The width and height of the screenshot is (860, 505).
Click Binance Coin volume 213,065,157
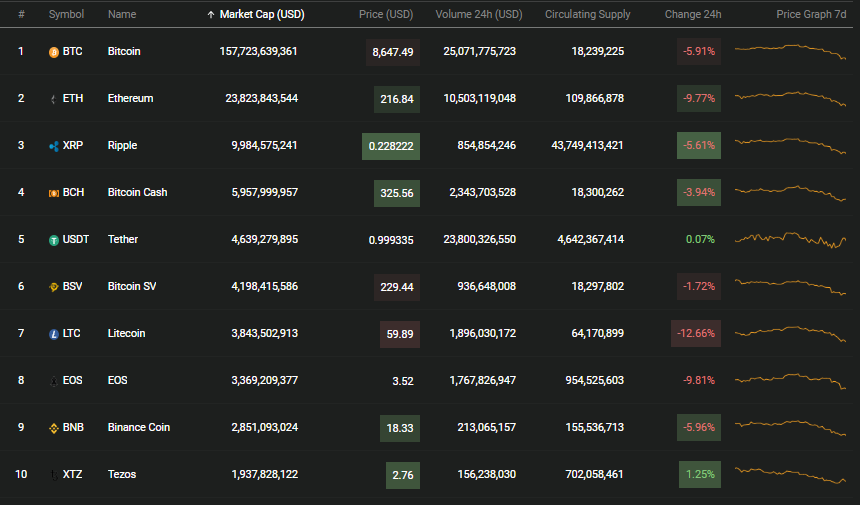click(487, 427)
